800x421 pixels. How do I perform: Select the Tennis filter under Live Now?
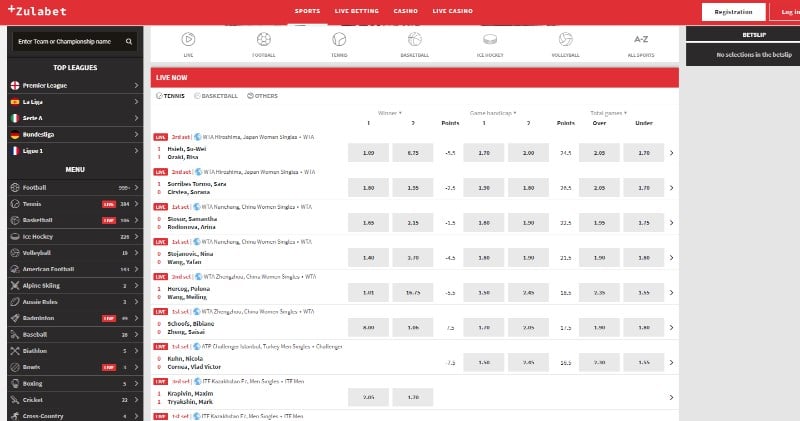(x=170, y=95)
